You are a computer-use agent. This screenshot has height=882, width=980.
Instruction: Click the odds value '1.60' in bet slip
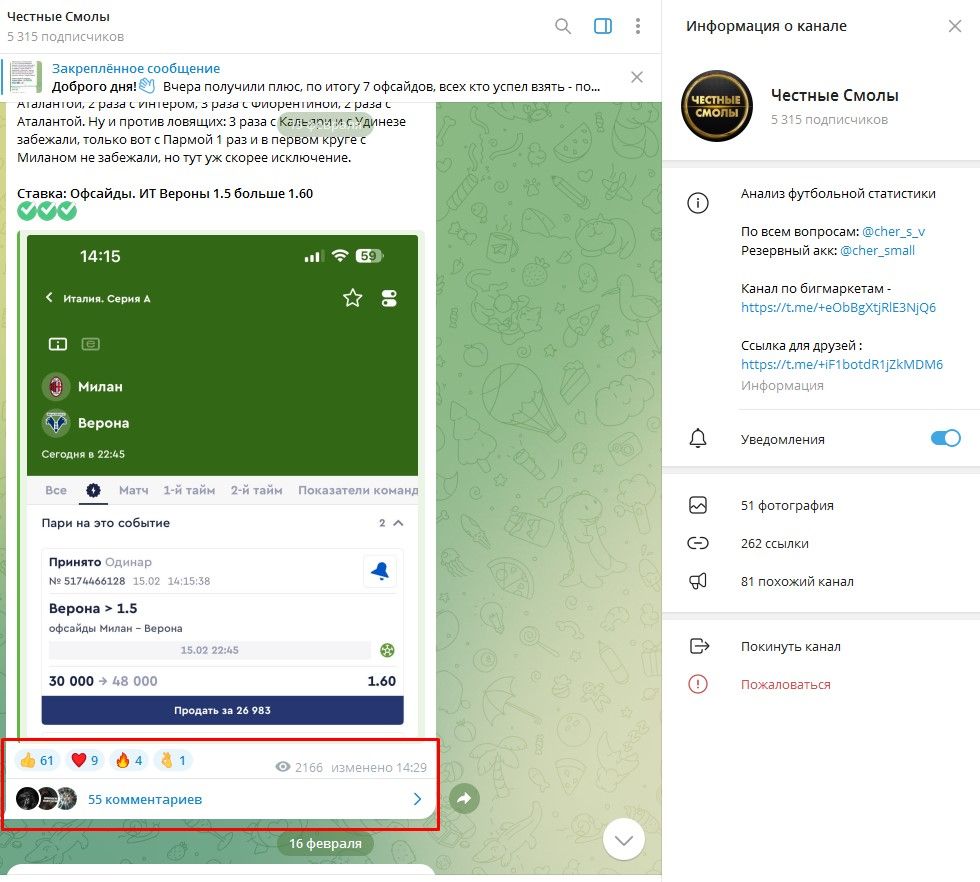[382, 681]
